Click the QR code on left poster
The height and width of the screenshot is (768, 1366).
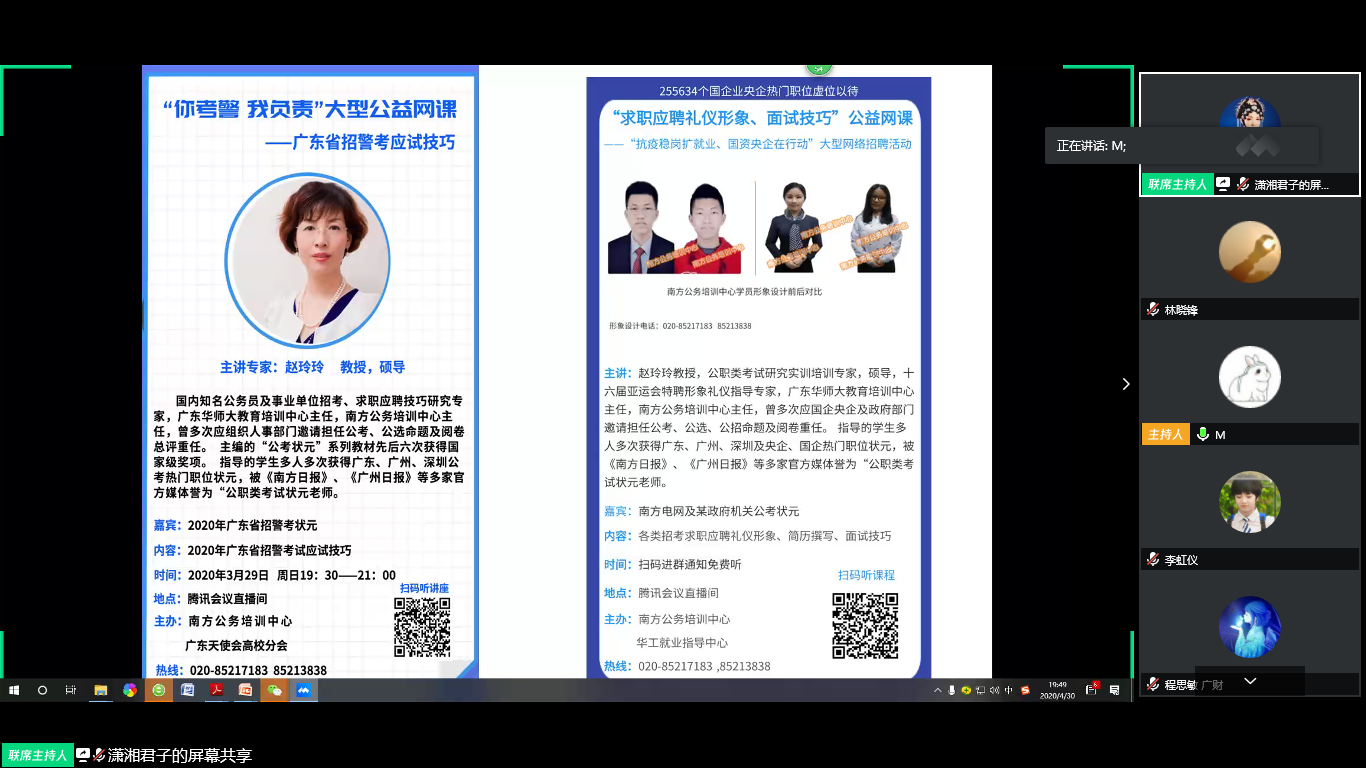point(422,627)
